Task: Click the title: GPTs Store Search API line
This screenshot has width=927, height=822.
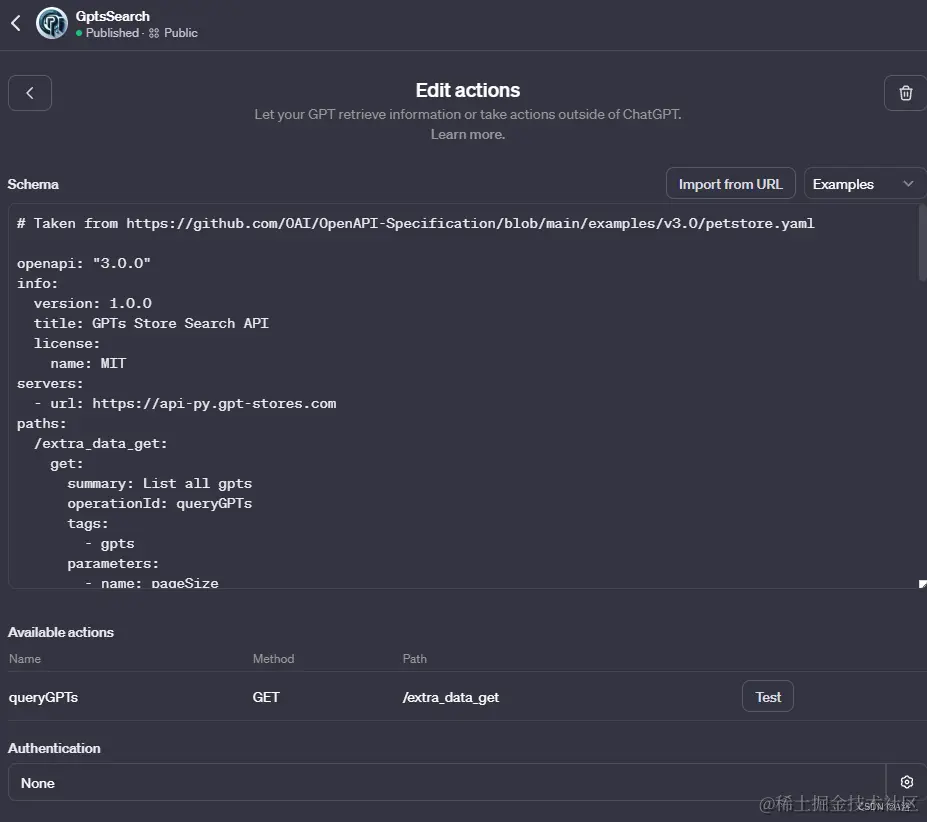Action: 151,323
